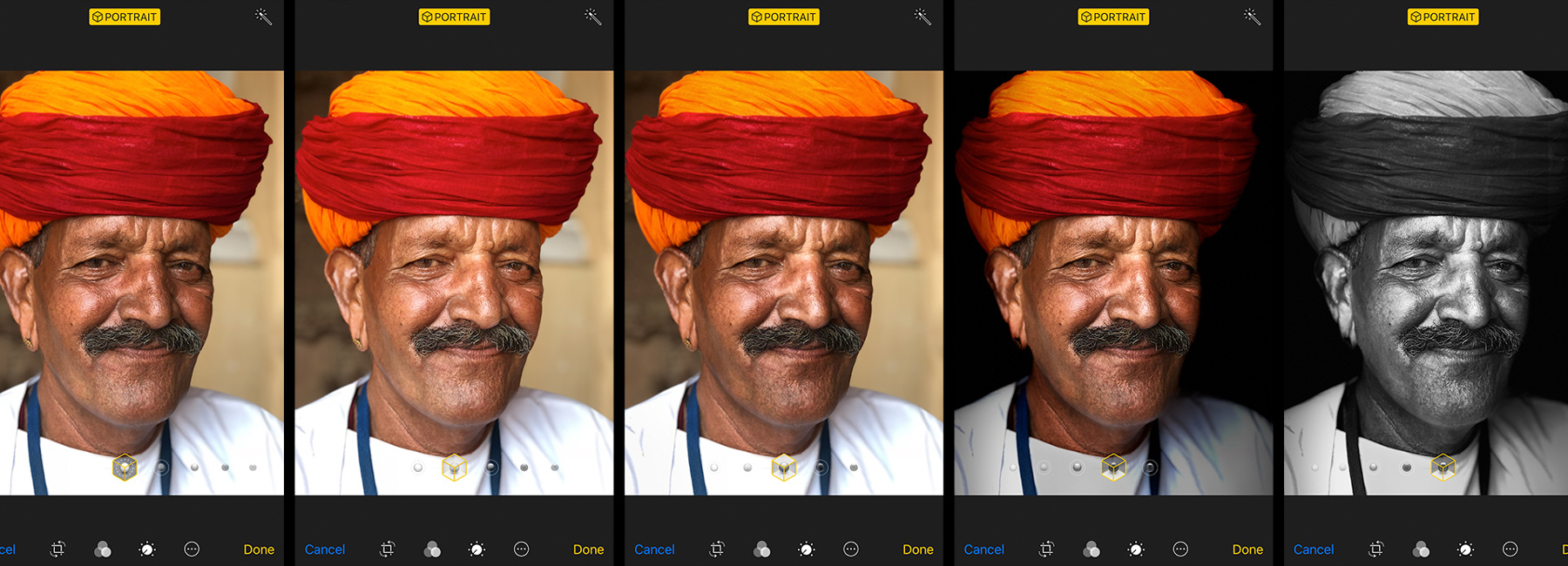Open the crop tool on the black-and-white photo screen
Image resolution: width=1568 pixels, height=566 pixels.
click(1375, 549)
